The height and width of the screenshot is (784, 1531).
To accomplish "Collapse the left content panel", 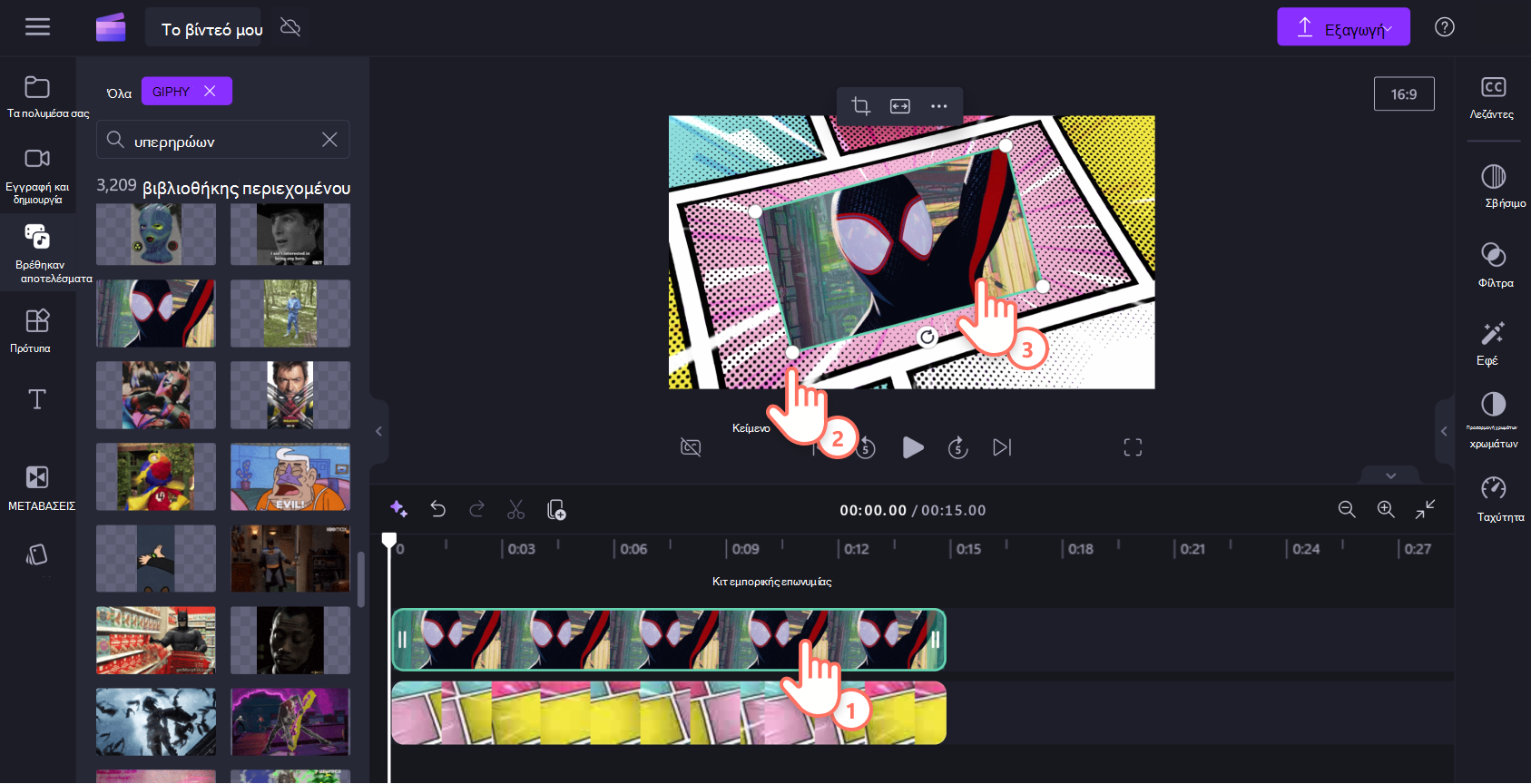I will pos(379,431).
